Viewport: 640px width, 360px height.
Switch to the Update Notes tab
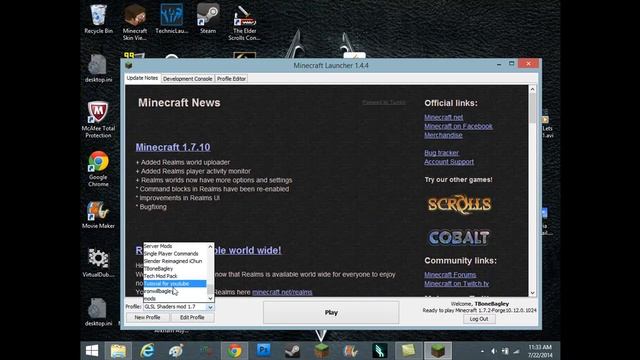click(x=142, y=78)
